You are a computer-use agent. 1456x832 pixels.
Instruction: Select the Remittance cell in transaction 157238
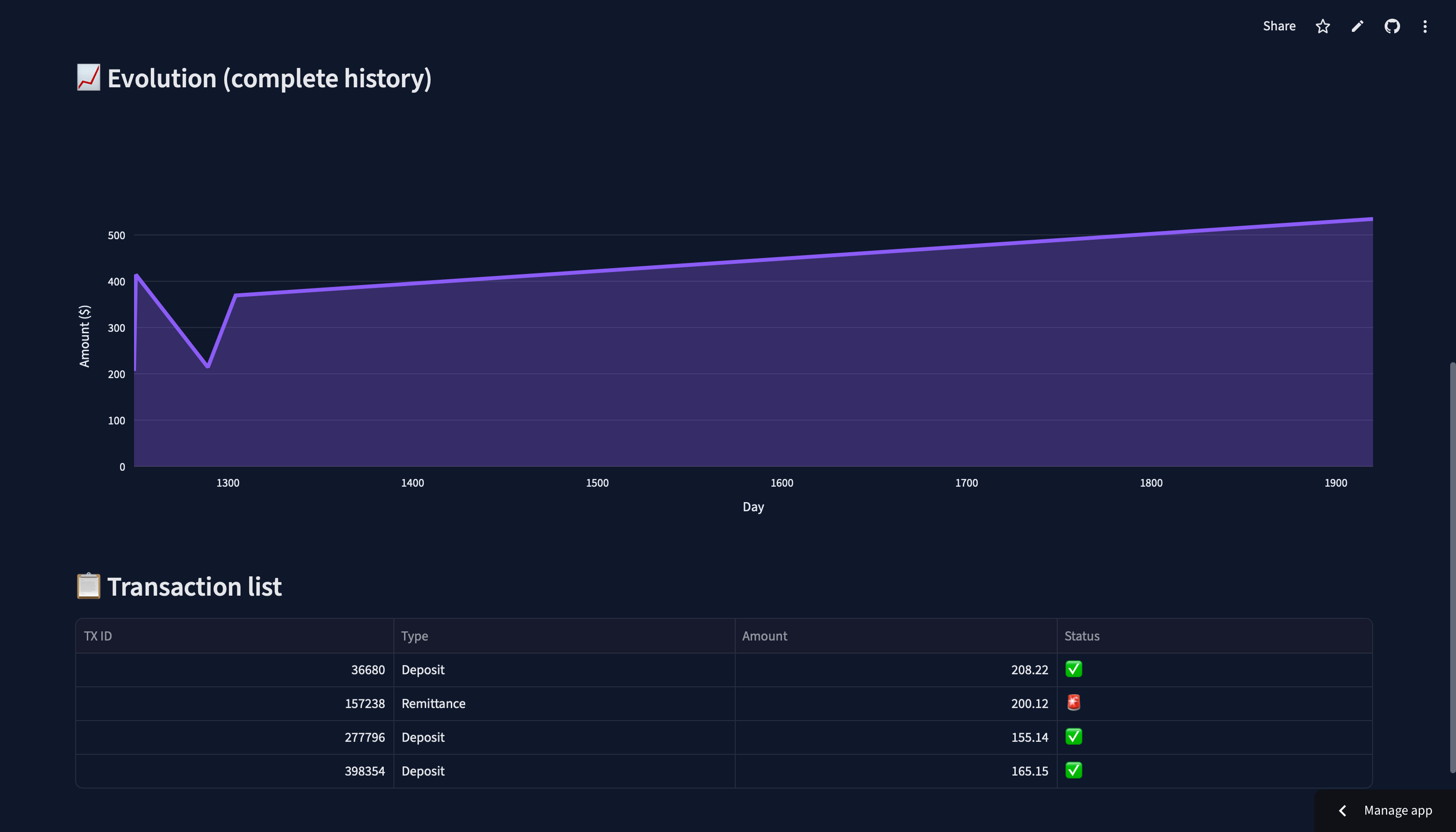433,703
